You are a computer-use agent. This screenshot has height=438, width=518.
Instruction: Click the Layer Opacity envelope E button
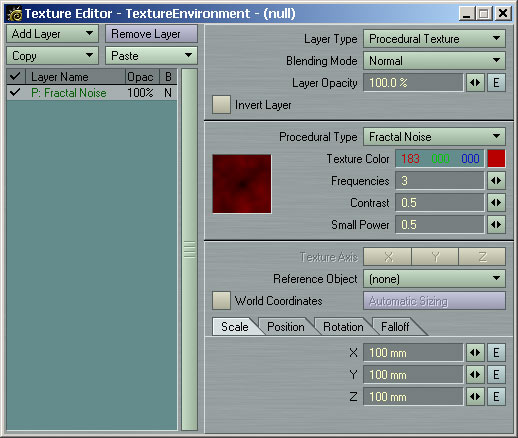496,82
